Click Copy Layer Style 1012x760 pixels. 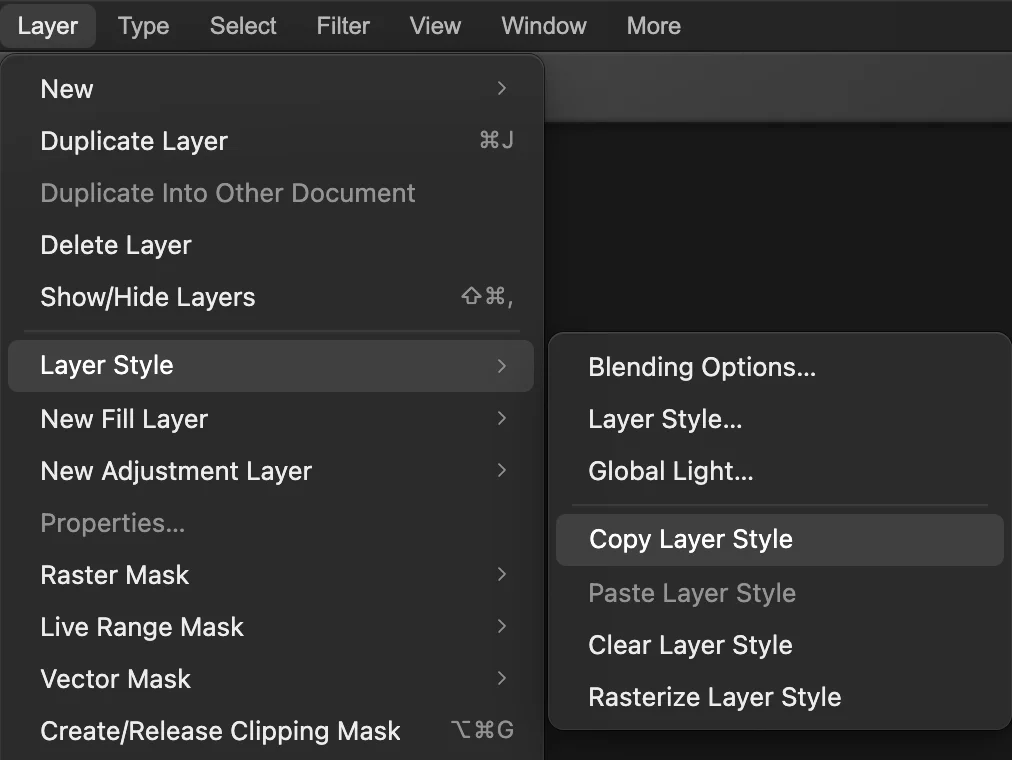click(x=780, y=540)
